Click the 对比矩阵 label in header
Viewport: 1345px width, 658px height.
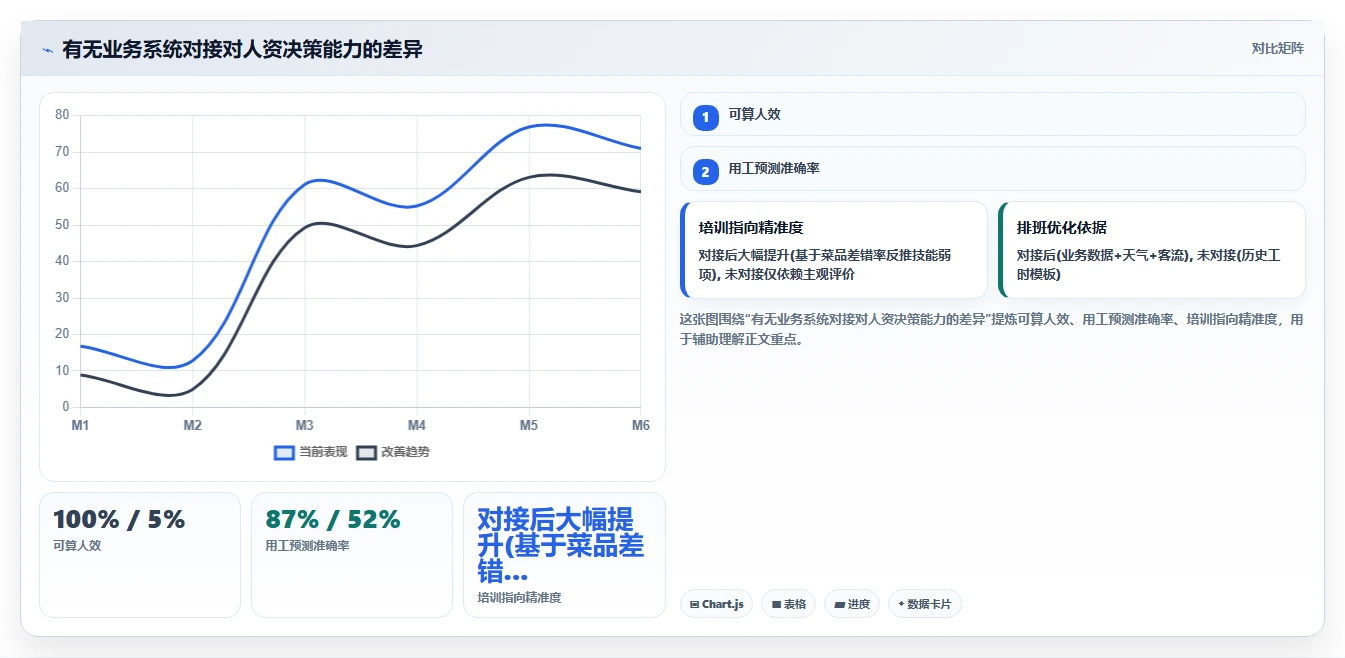(x=1277, y=48)
